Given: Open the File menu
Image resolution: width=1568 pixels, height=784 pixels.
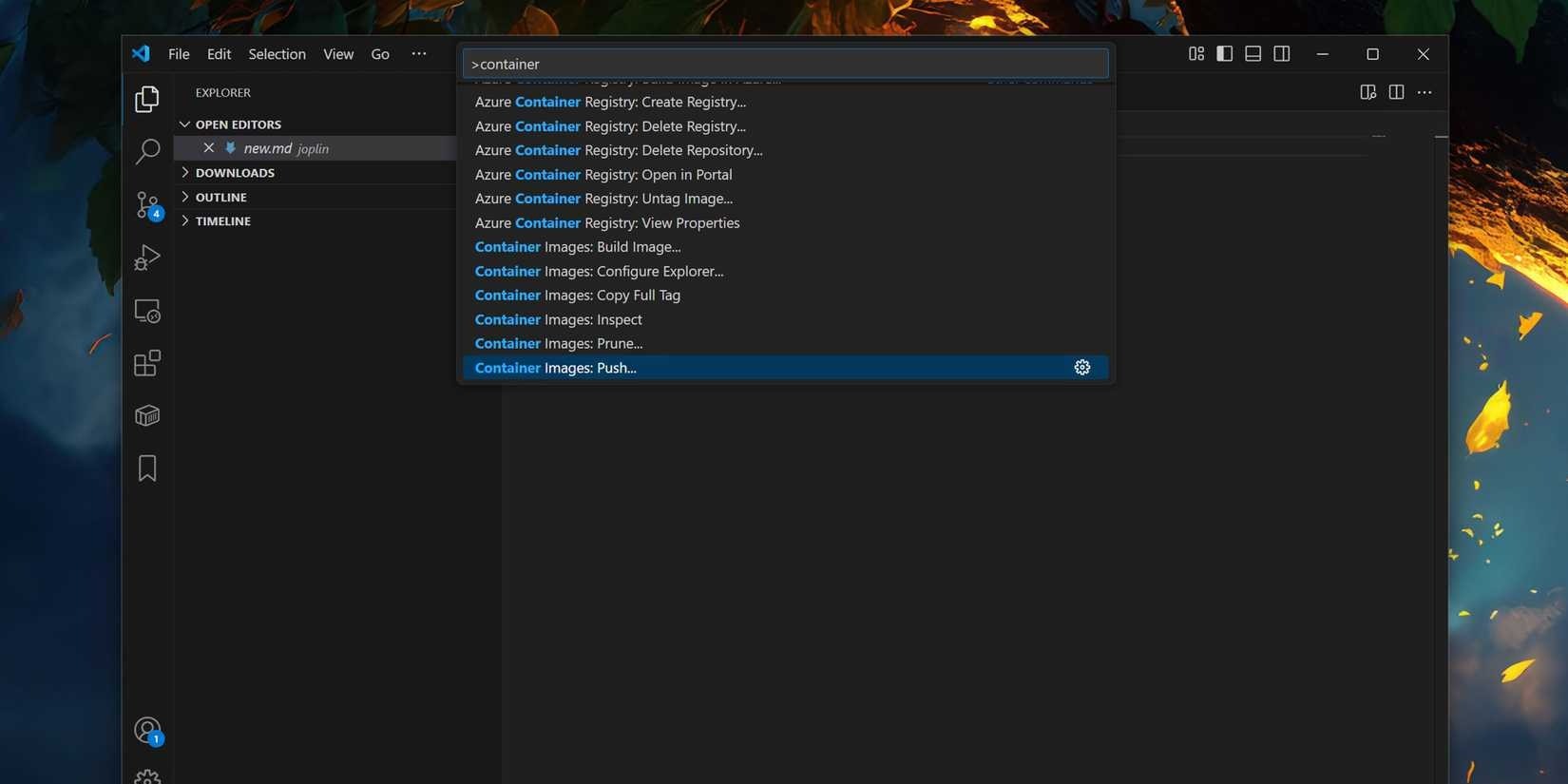Looking at the screenshot, I should [179, 54].
